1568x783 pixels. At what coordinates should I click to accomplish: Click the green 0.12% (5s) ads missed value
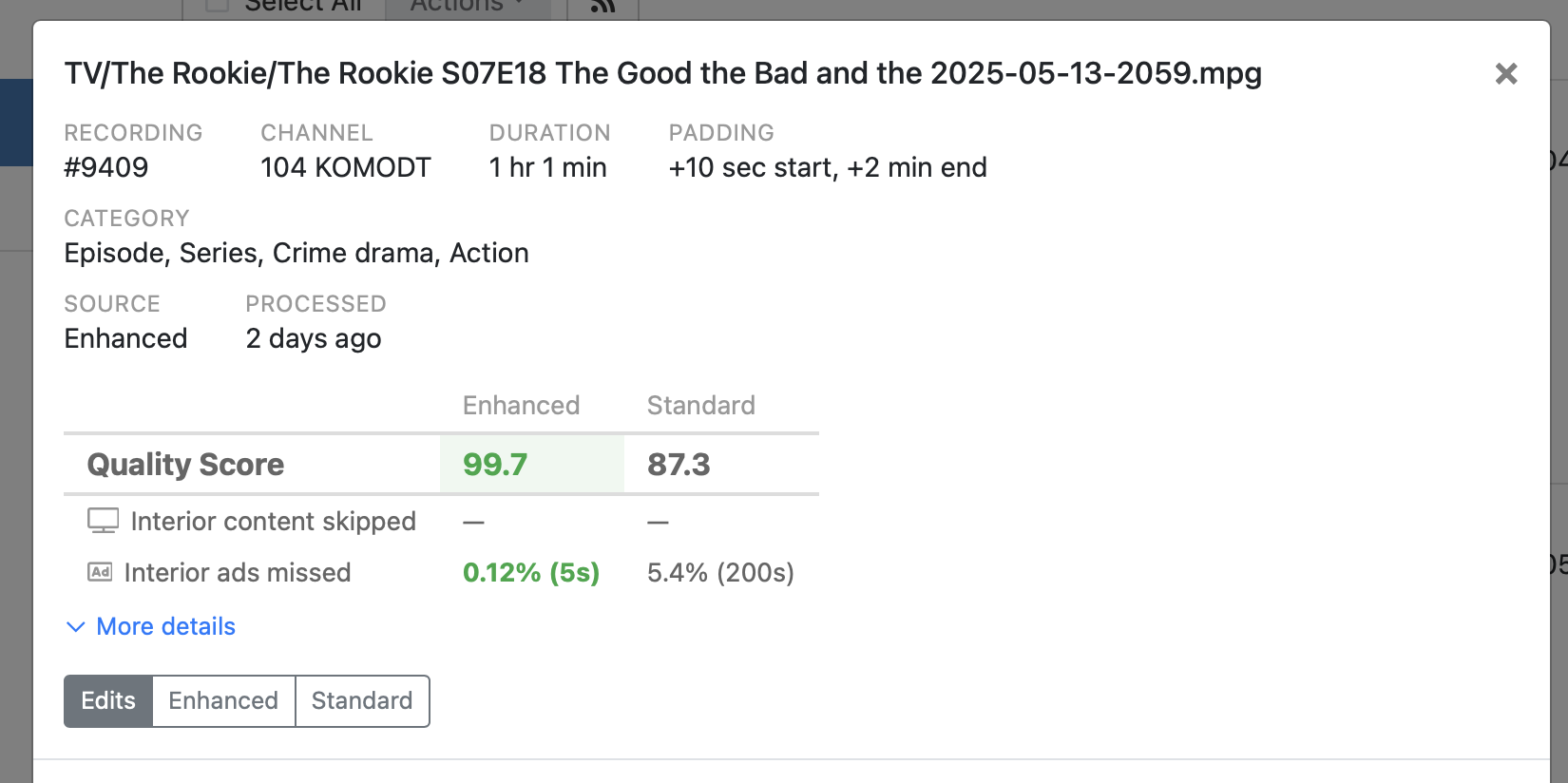pyautogui.click(x=531, y=573)
